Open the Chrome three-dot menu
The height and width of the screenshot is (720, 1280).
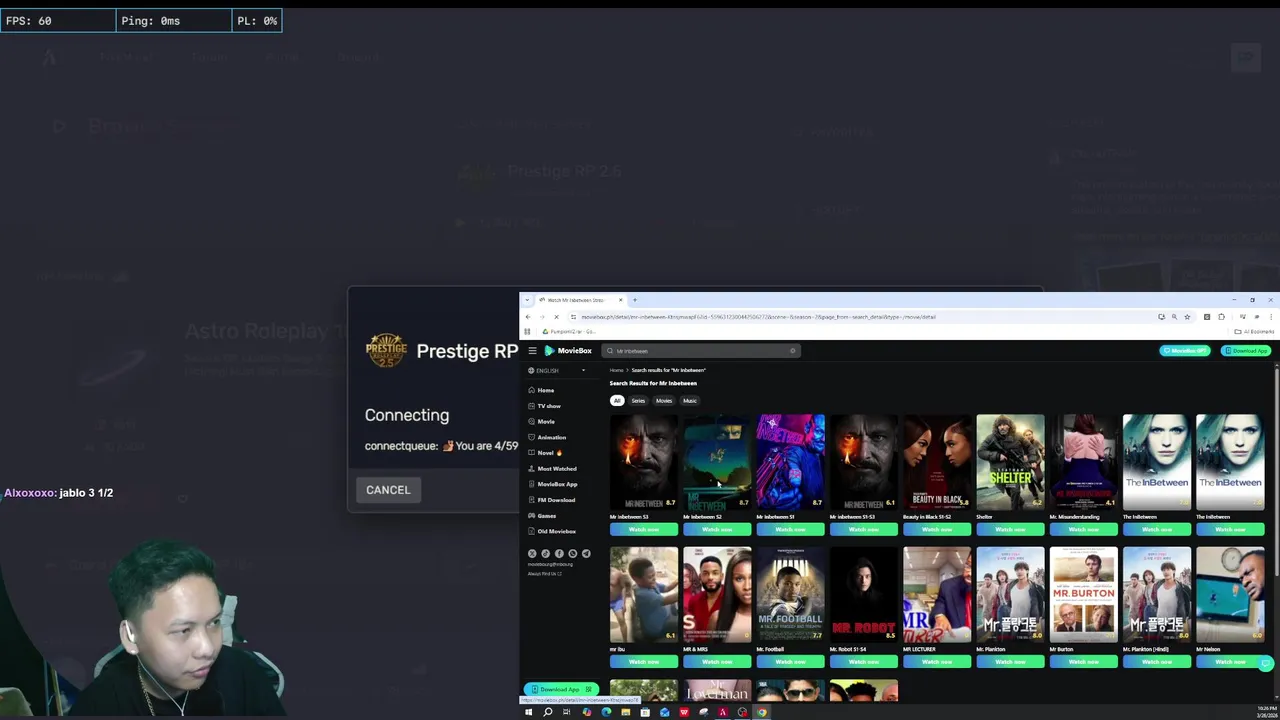[x=1271, y=317]
